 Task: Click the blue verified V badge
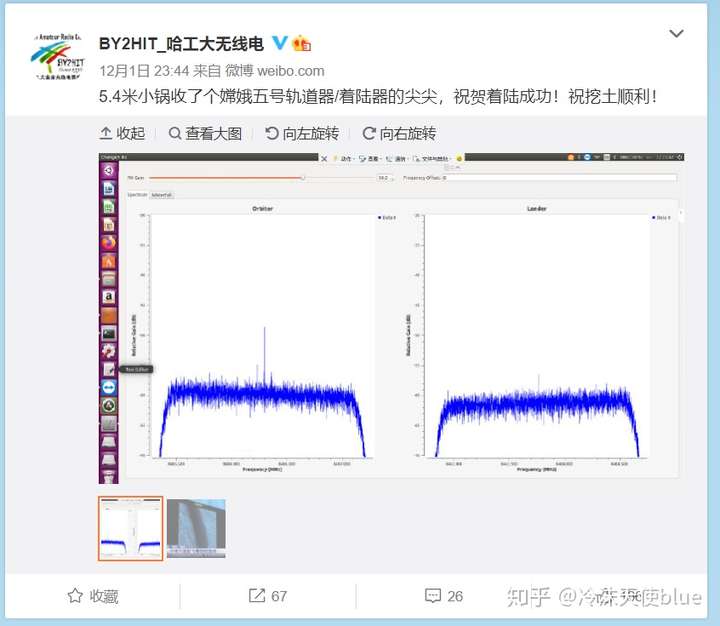coord(280,43)
